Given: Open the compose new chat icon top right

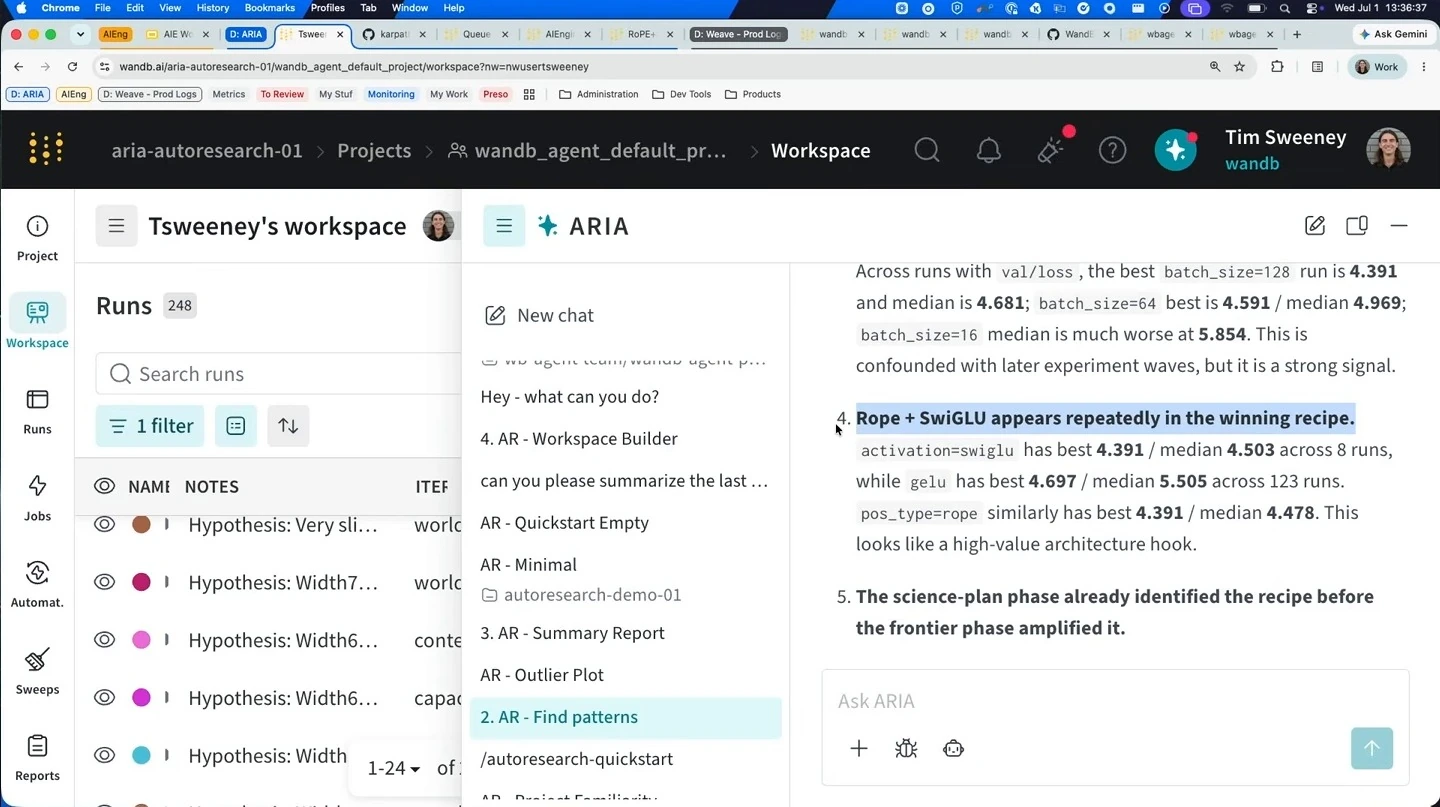Looking at the screenshot, I should [1315, 225].
